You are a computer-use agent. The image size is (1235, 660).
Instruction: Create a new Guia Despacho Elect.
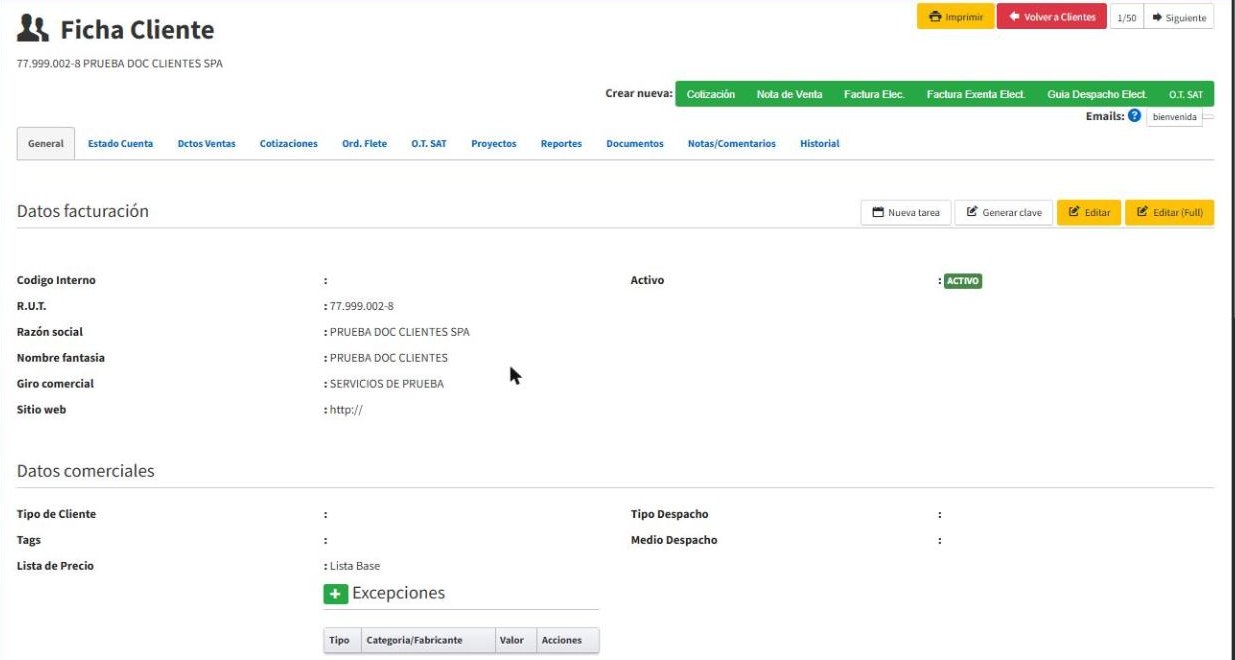pos(1097,94)
